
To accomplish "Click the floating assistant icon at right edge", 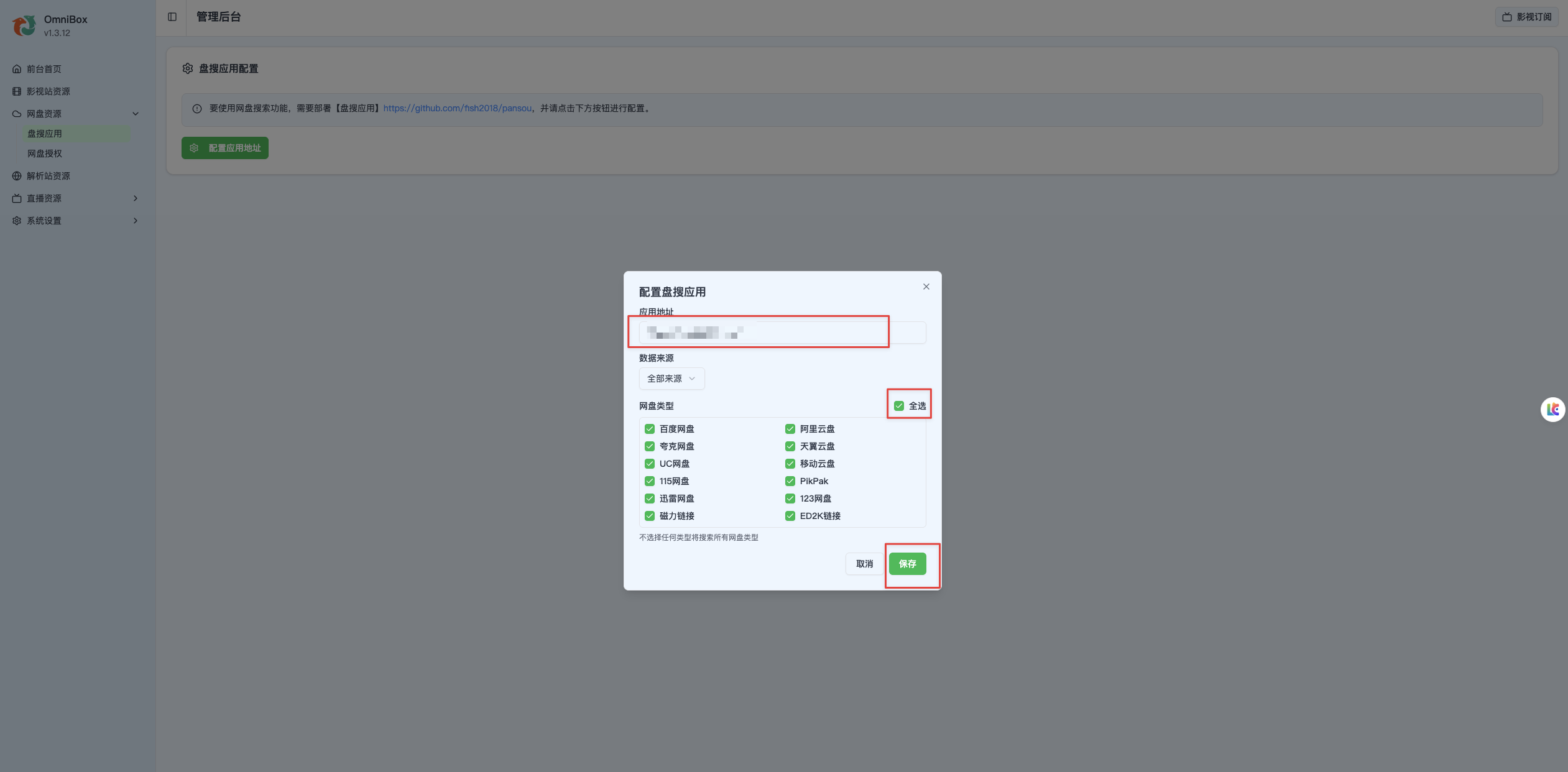I will 1552,410.
